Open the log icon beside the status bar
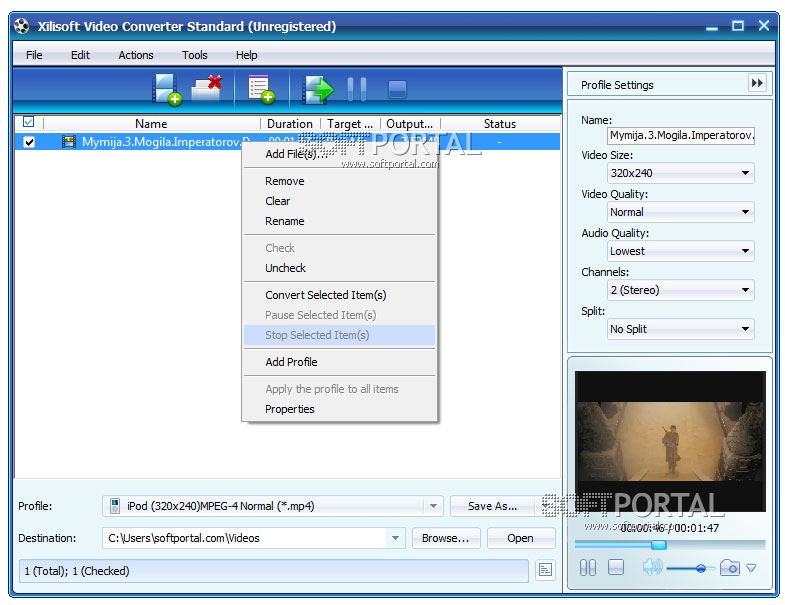Screen dimensions: 785x605 [545, 569]
